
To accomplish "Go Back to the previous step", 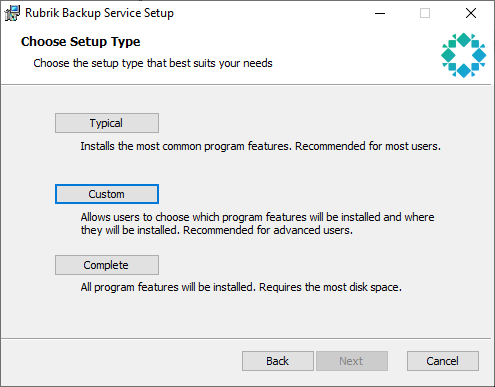I will (x=278, y=361).
